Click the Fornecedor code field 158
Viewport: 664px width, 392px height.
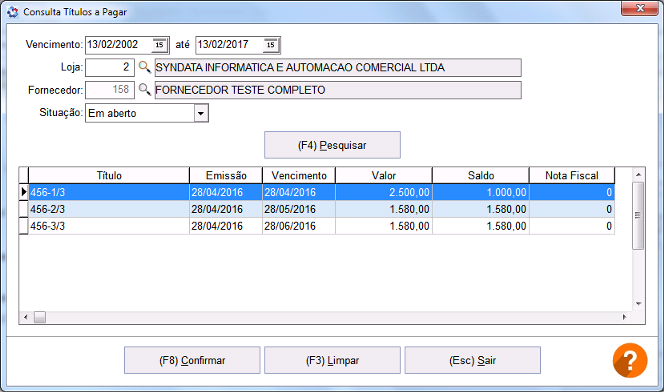pyautogui.click(x=110, y=90)
